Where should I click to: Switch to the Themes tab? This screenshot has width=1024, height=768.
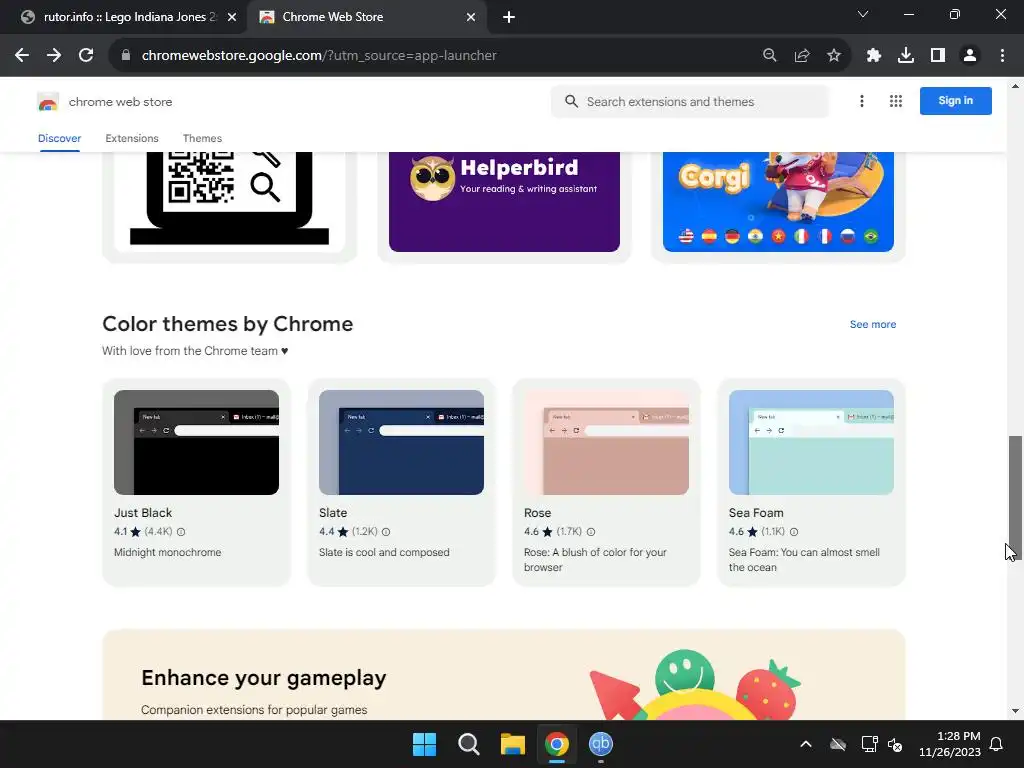coord(202,138)
